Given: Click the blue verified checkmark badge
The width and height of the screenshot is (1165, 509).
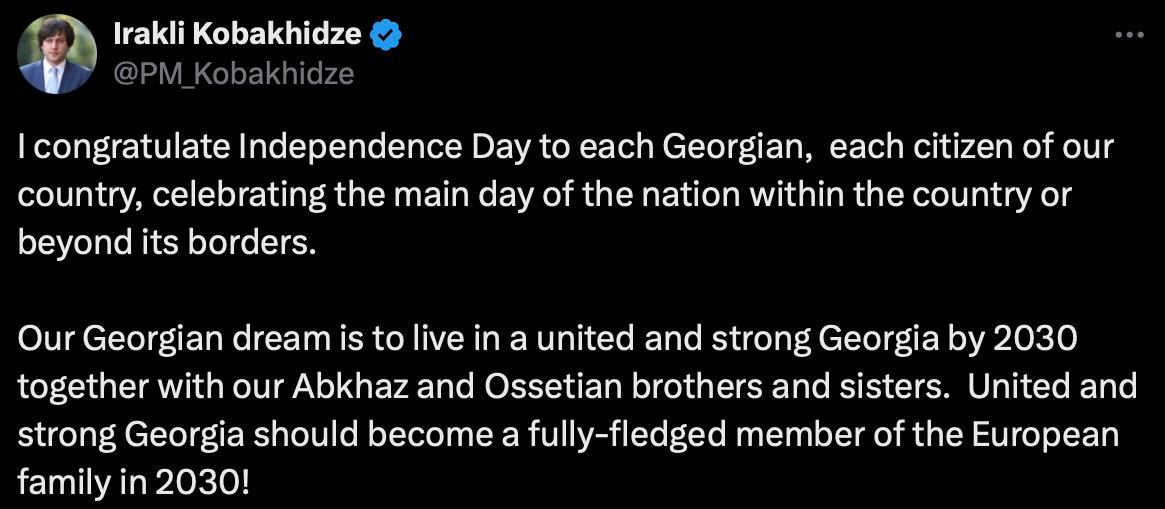Looking at the screenshot, I should pos(386,35).
